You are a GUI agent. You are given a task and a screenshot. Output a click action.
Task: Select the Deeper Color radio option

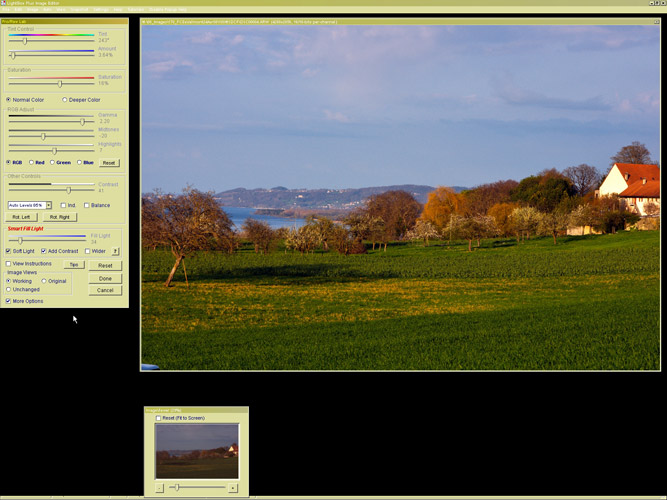(x=65, y=100)
